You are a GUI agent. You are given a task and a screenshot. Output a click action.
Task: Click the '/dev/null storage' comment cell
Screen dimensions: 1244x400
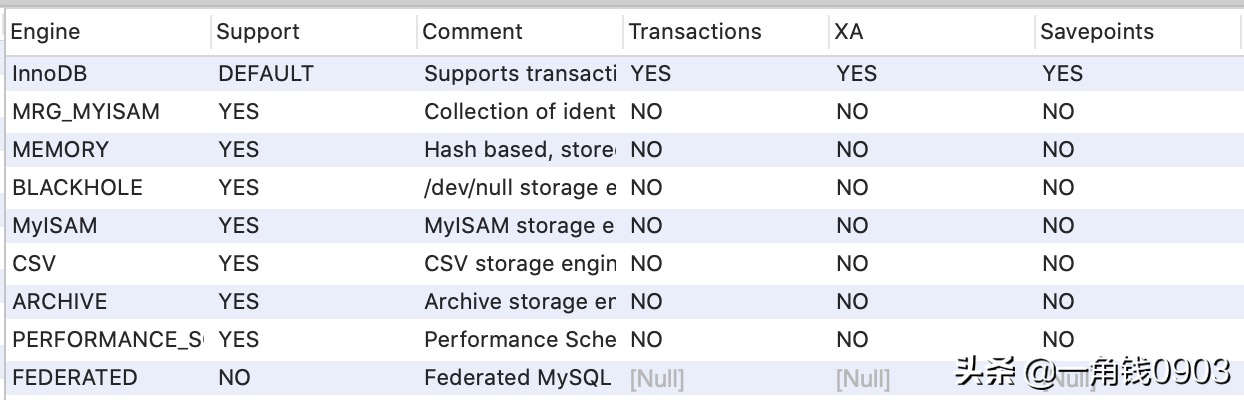coord(519,188)
